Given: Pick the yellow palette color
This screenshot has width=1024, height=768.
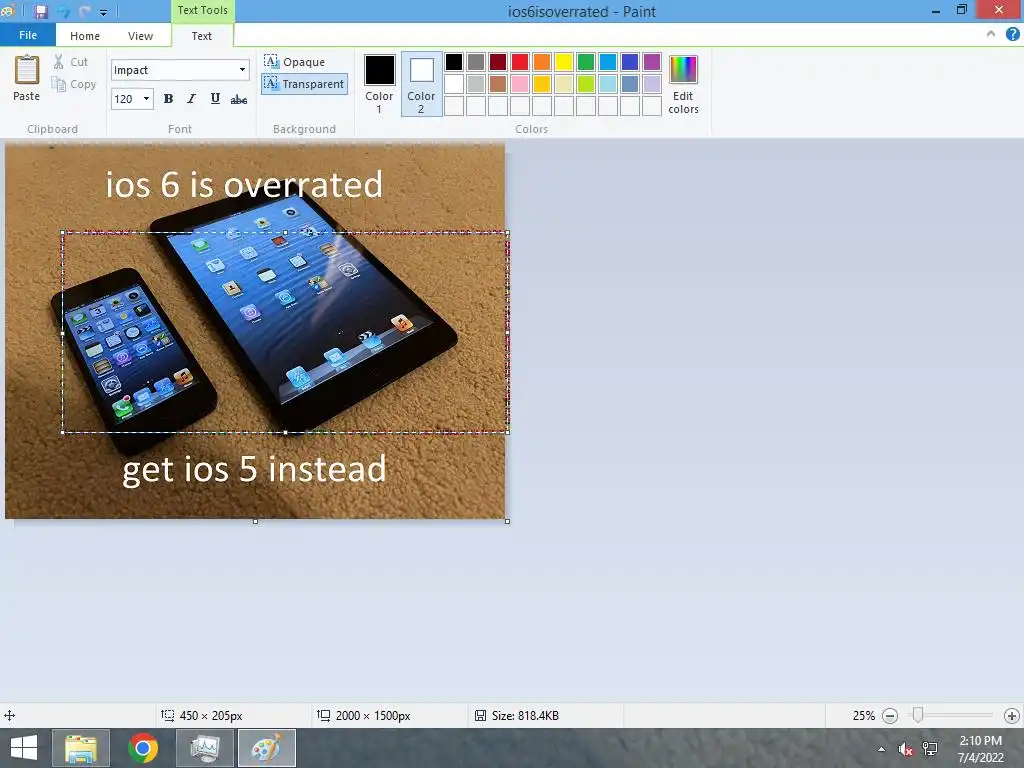Looking at the screenshot, I should 564,62.
